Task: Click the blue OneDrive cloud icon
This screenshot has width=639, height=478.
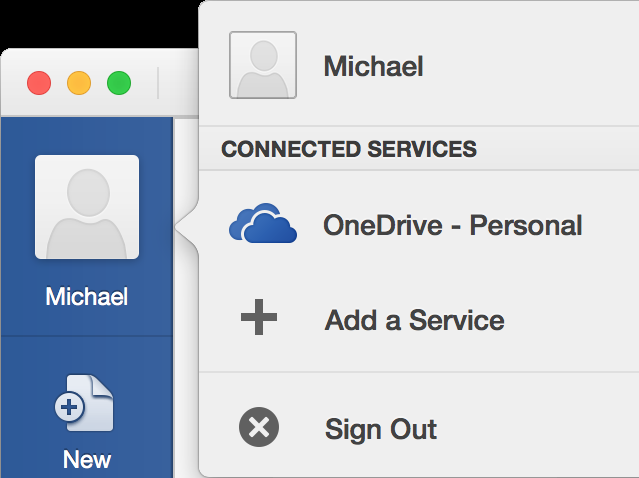Action: tap(263, 223)
